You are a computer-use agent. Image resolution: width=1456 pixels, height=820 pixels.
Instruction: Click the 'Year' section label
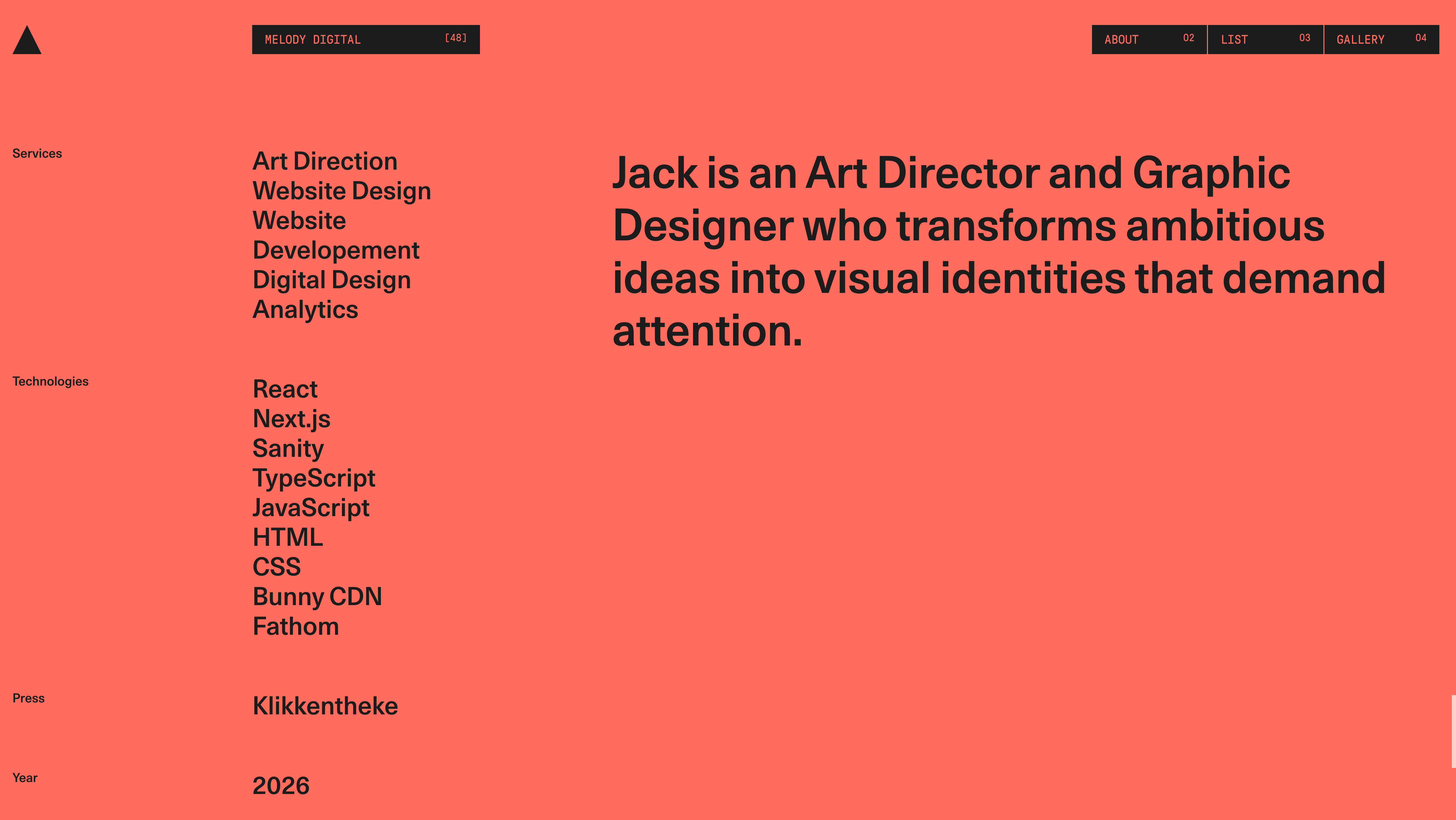(25, 778)
